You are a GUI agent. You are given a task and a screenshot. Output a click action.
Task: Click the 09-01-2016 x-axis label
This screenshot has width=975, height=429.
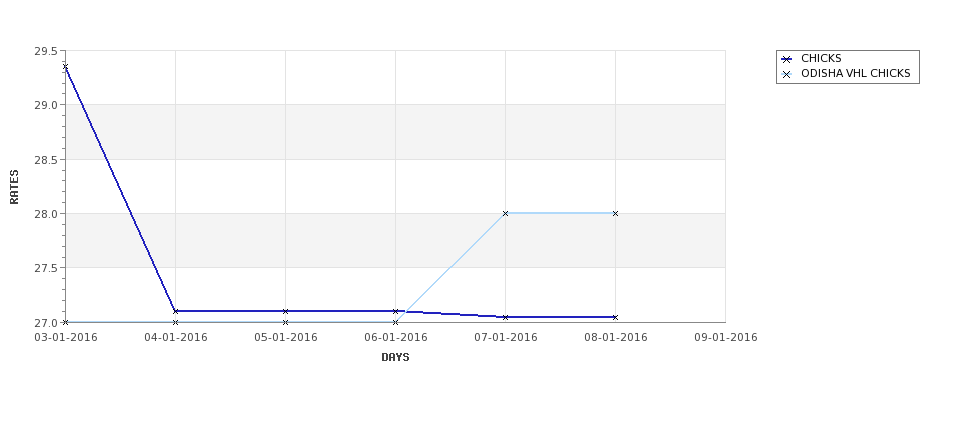(x=726, y=338)
